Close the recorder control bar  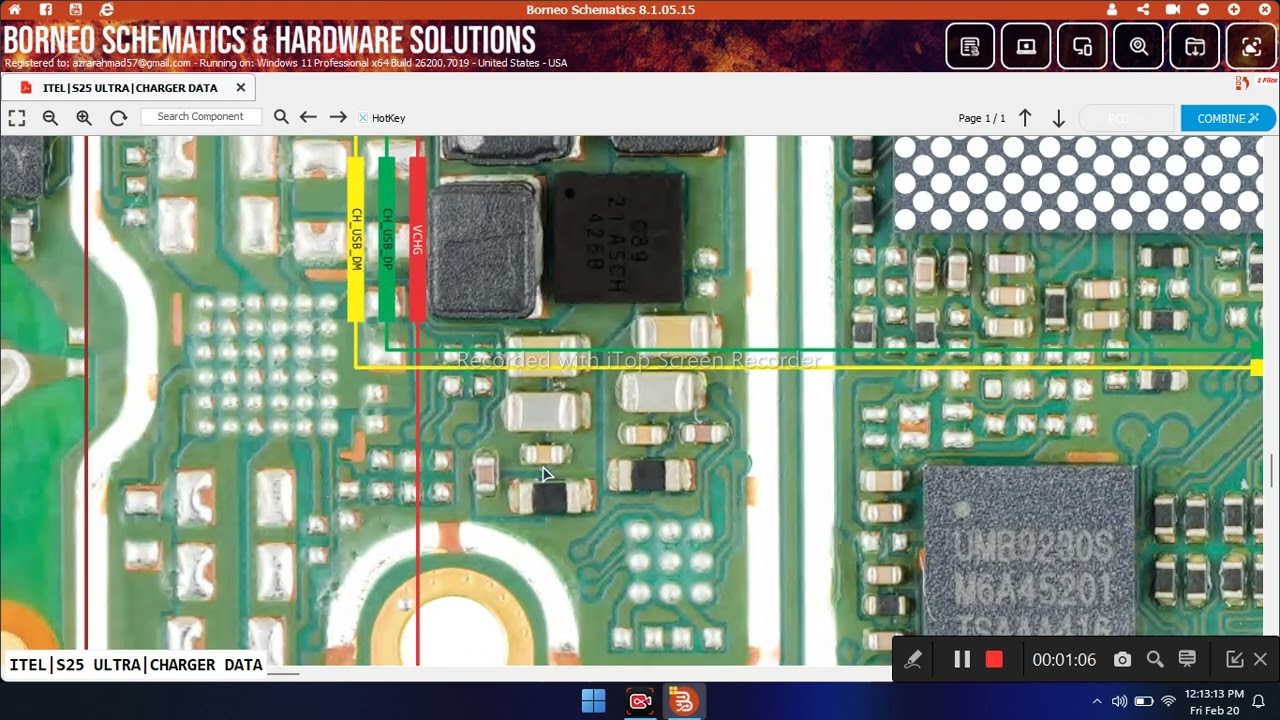pos(1260,659)
